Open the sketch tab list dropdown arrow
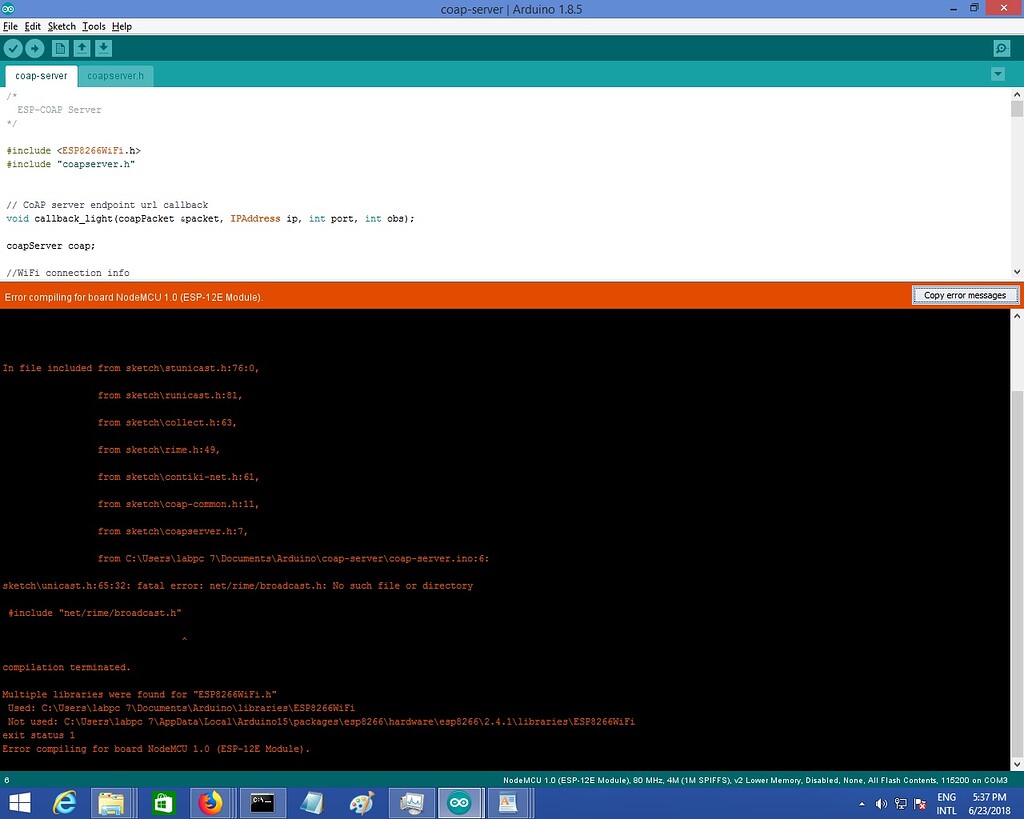Image resolution: width=1024 pixels, height=819 pixels. coord(998,73)
